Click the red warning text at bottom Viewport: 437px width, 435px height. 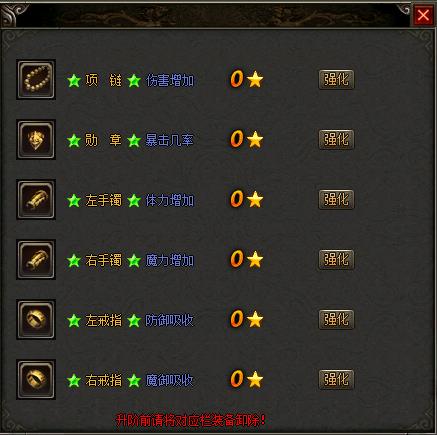point(191,420)
